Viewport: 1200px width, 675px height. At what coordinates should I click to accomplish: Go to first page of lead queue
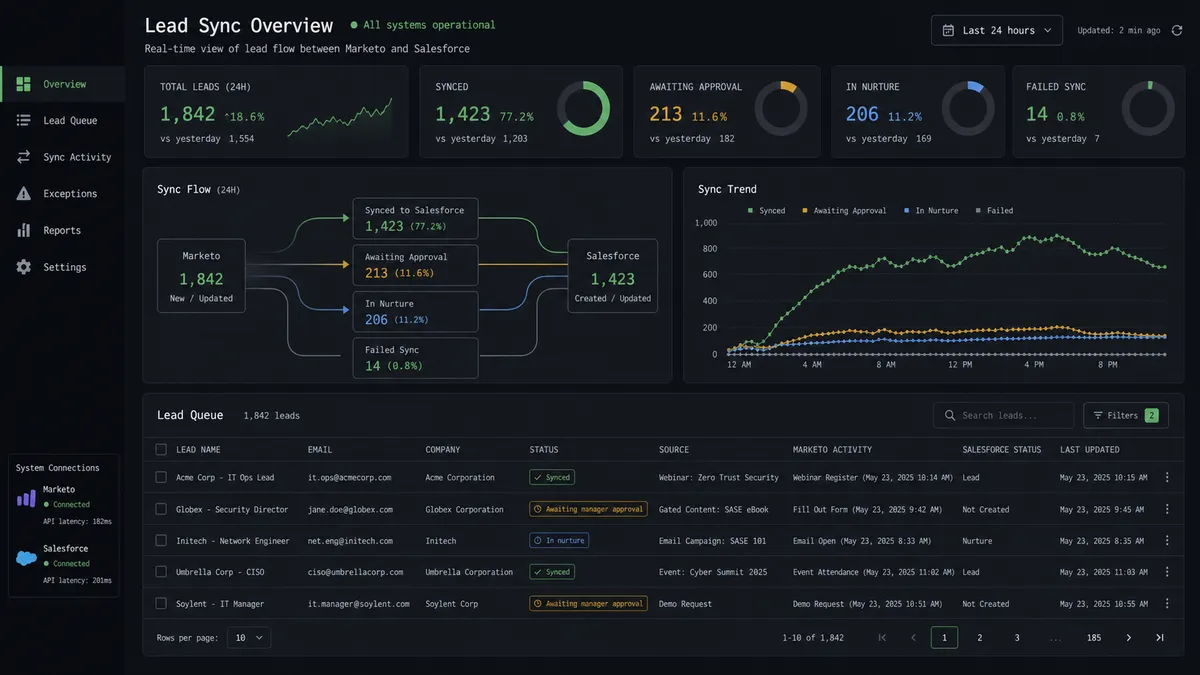click(x=882, y=637)
